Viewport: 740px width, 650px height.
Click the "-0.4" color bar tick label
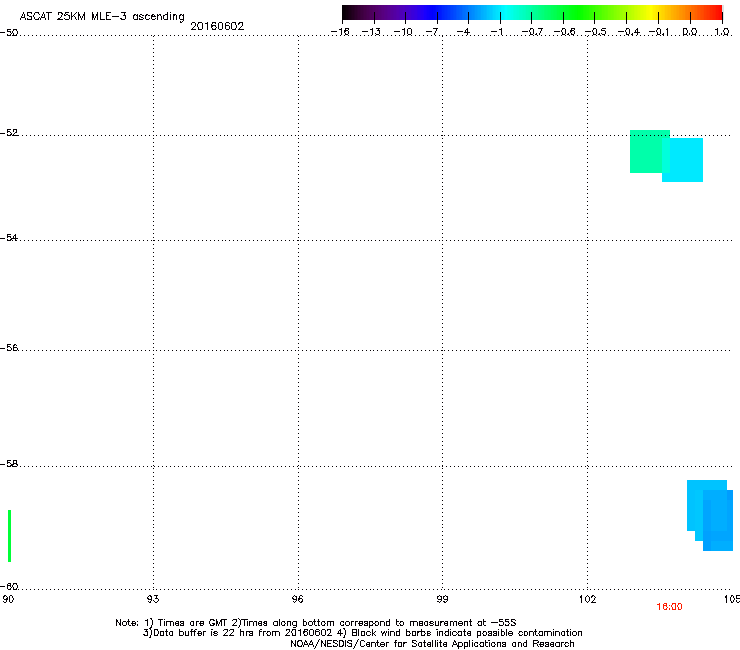[629, 32]
